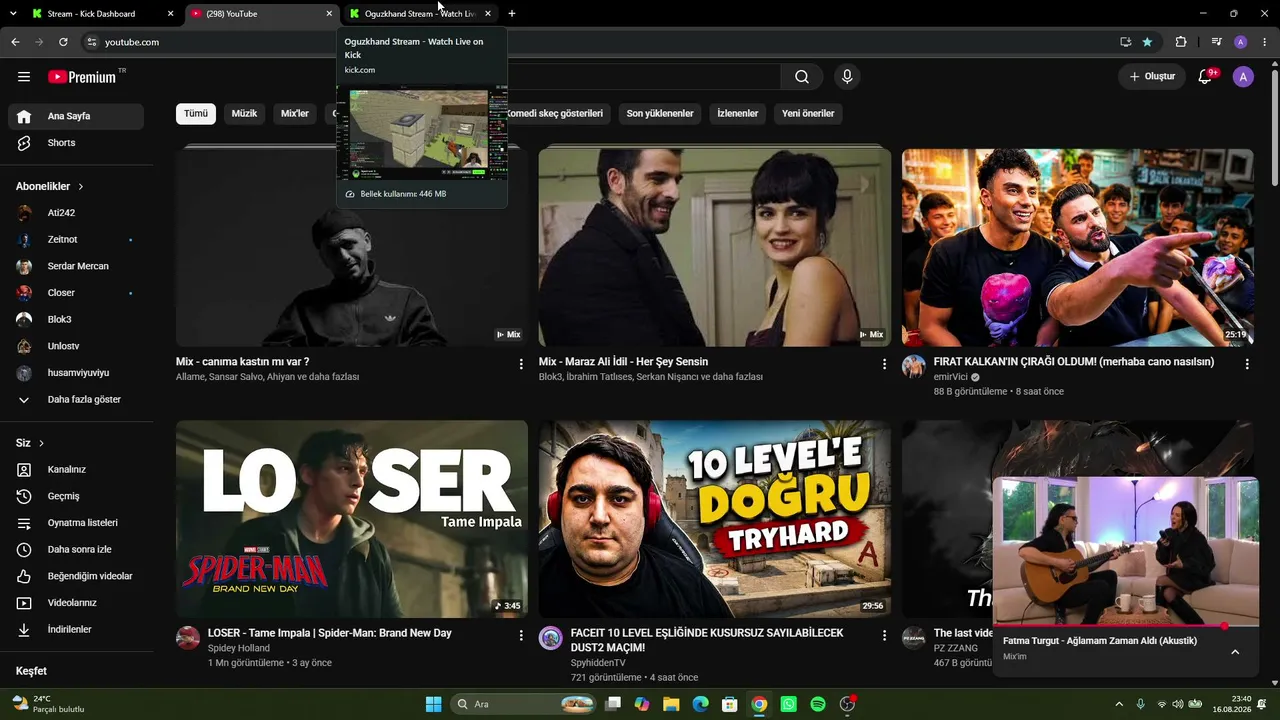The height and width of the screenshot is (720, 1280).
Task: Click the SpyhiddenTV channel avatar
Action: tap(551, 638)
